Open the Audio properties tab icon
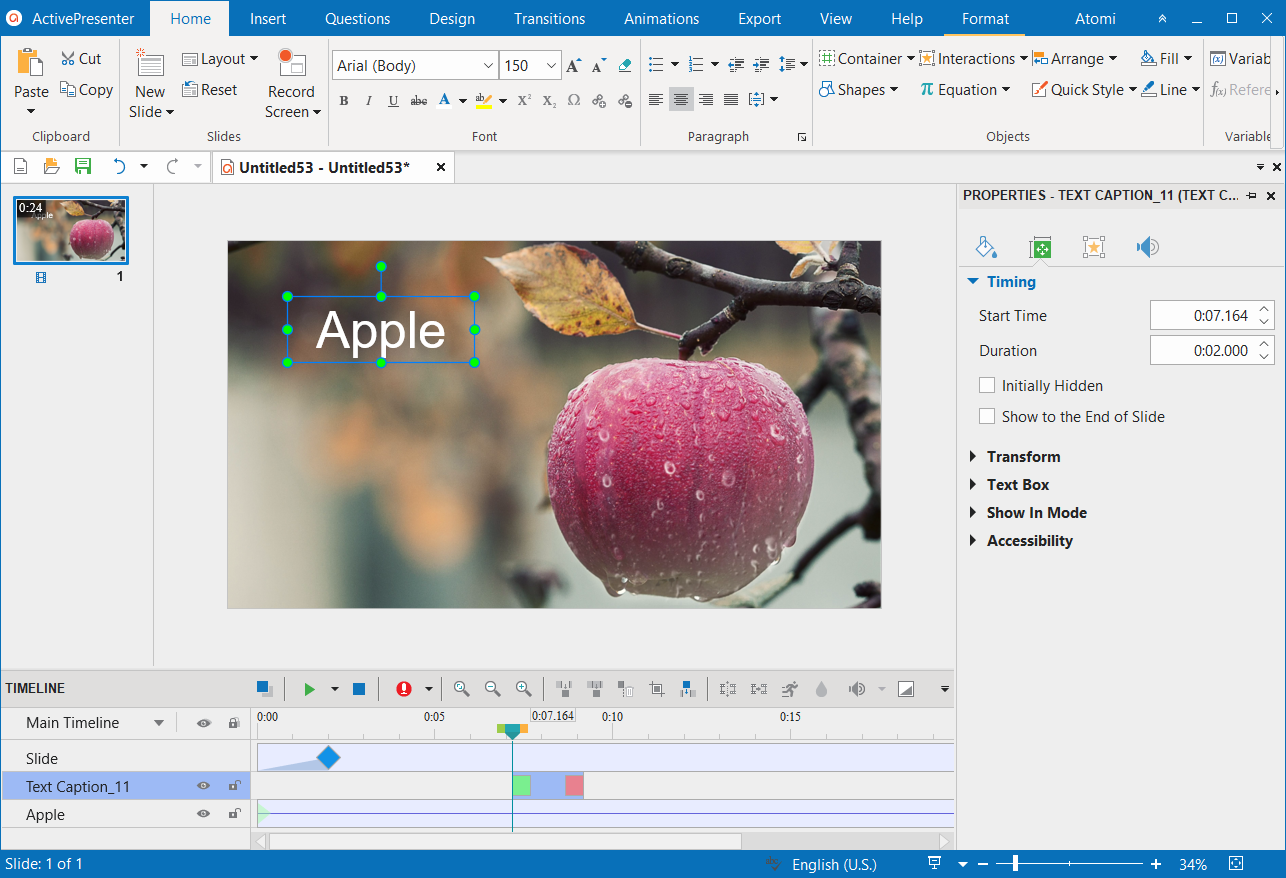Image resolution: width=1286 pixels, height=878 pixels. 1148,248
